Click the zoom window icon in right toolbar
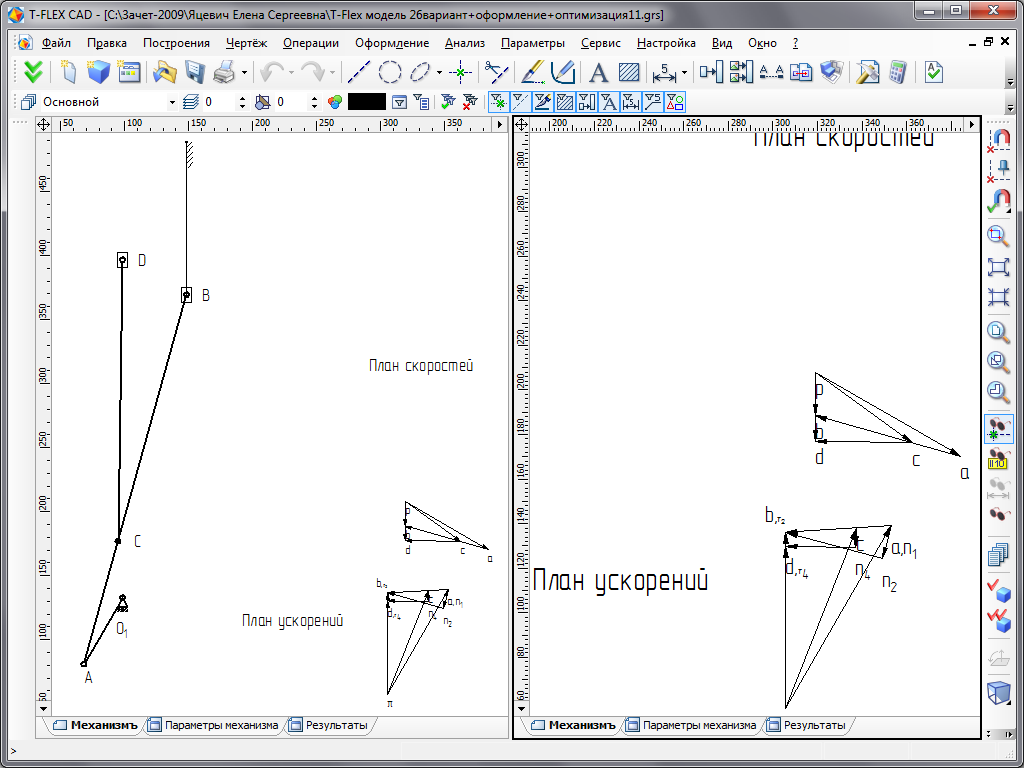The width and height of the screenshot is (1024, 768). 998,236
